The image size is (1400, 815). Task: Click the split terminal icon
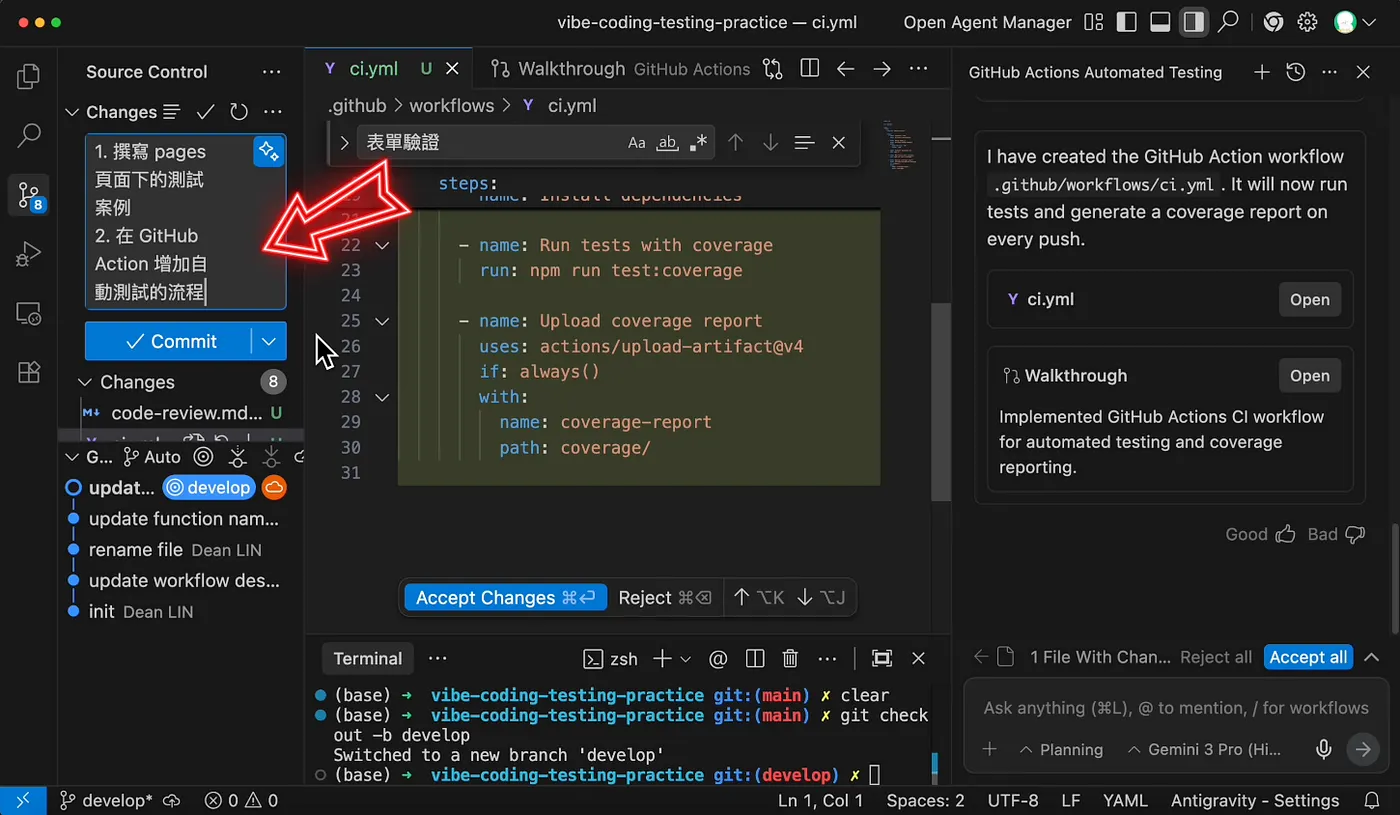[755, 658]
